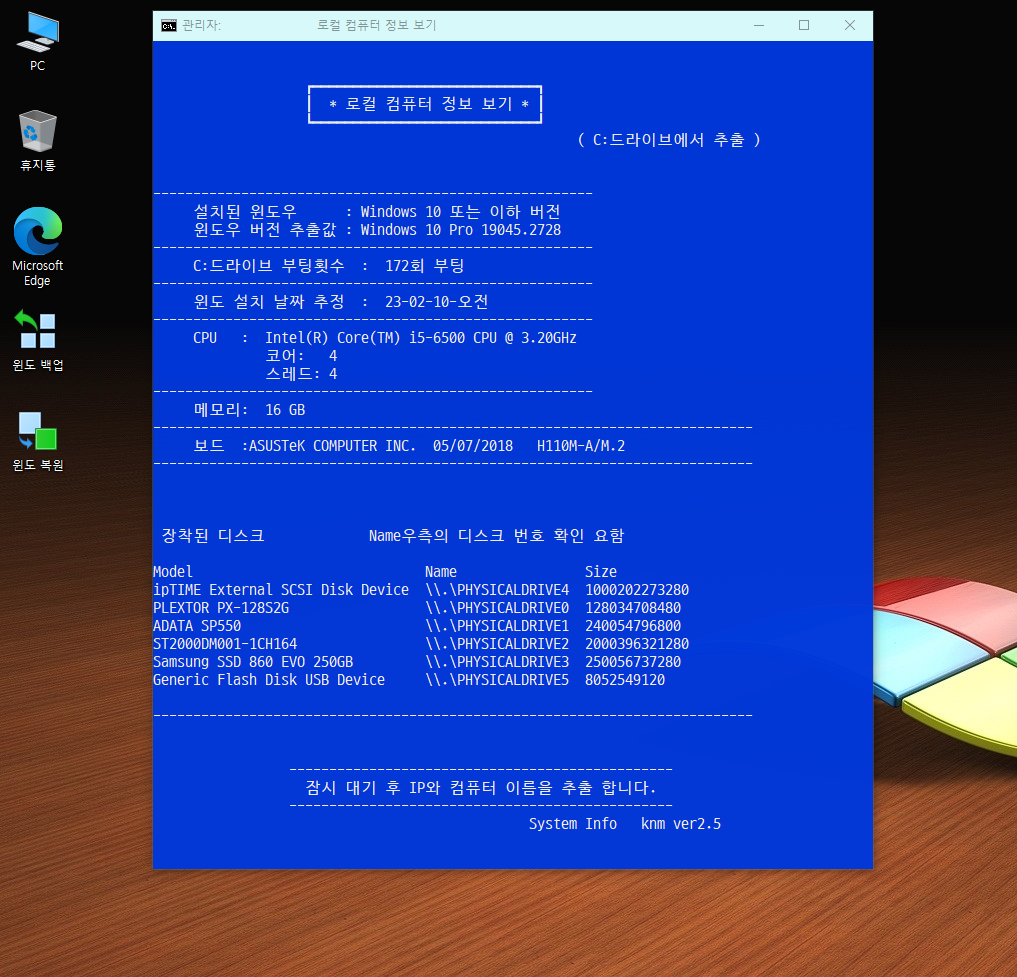The image size is (1017, 977).
Task: Click the boxed heading 로컬 컴퓨터 정보 보기
Action: (x=425, y=104)
